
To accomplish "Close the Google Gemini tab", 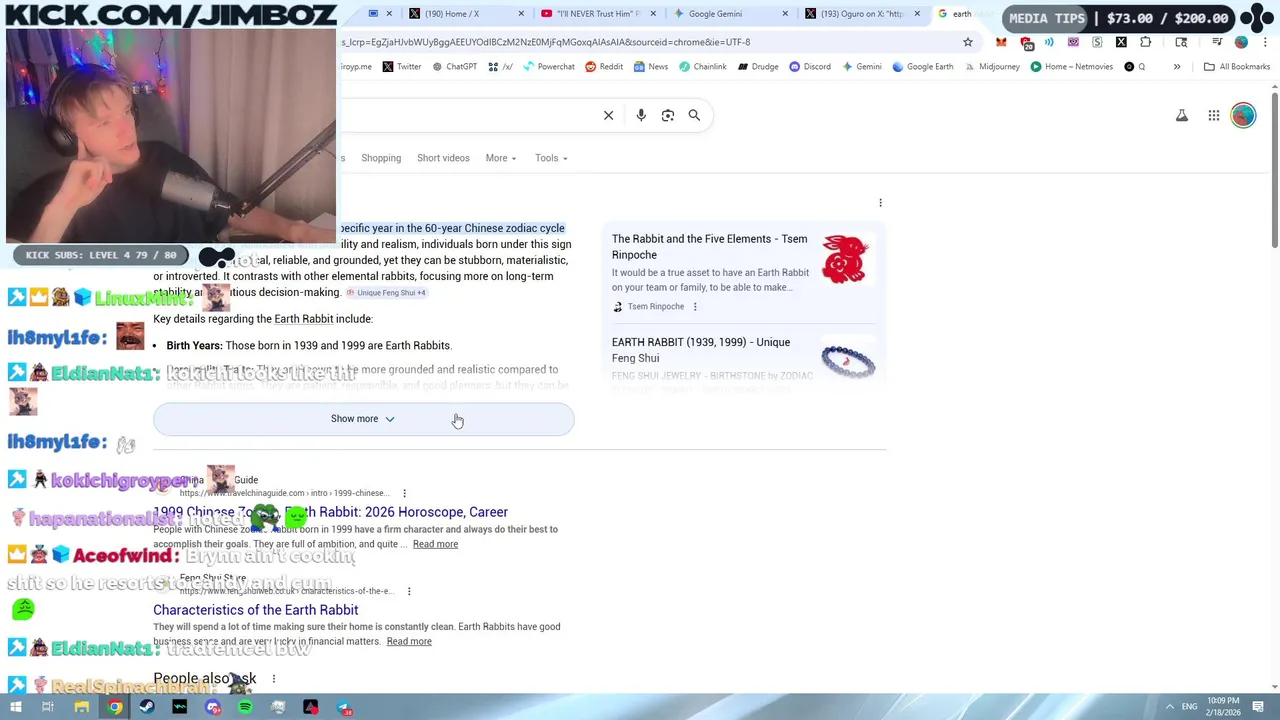I will click(785, 14).
